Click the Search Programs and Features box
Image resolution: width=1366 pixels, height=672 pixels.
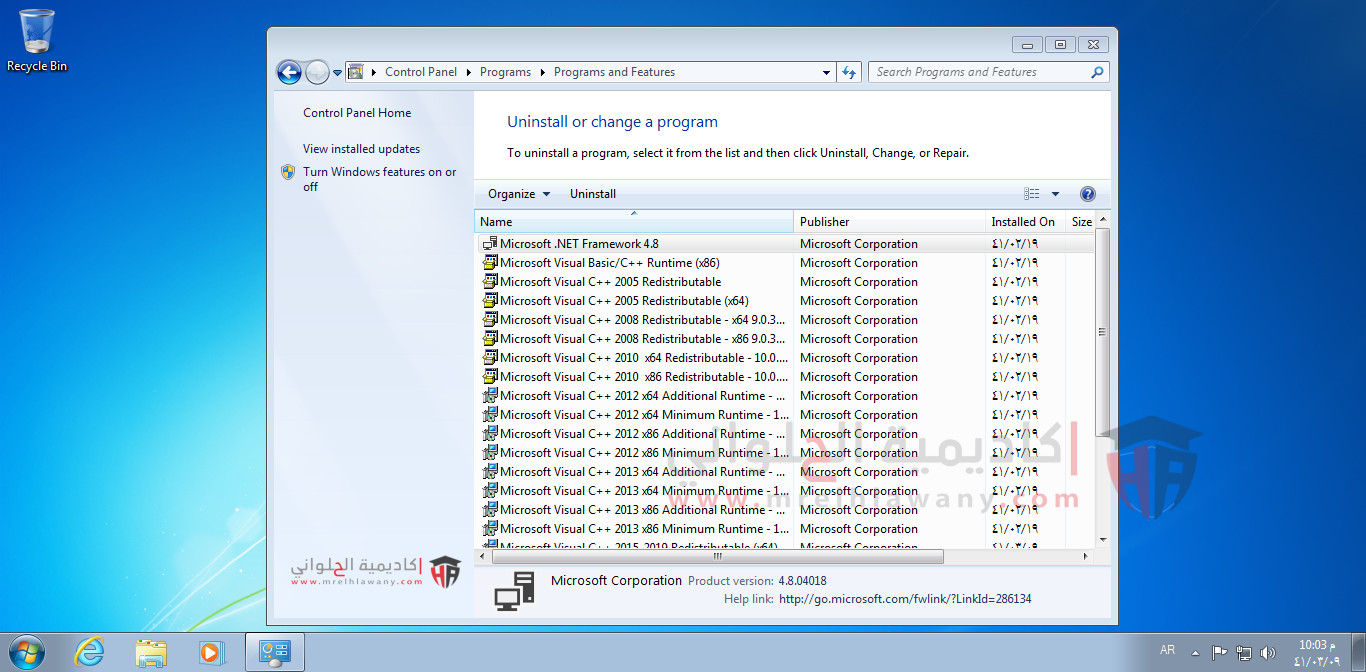pyautogui.click(x=980, y=72)
